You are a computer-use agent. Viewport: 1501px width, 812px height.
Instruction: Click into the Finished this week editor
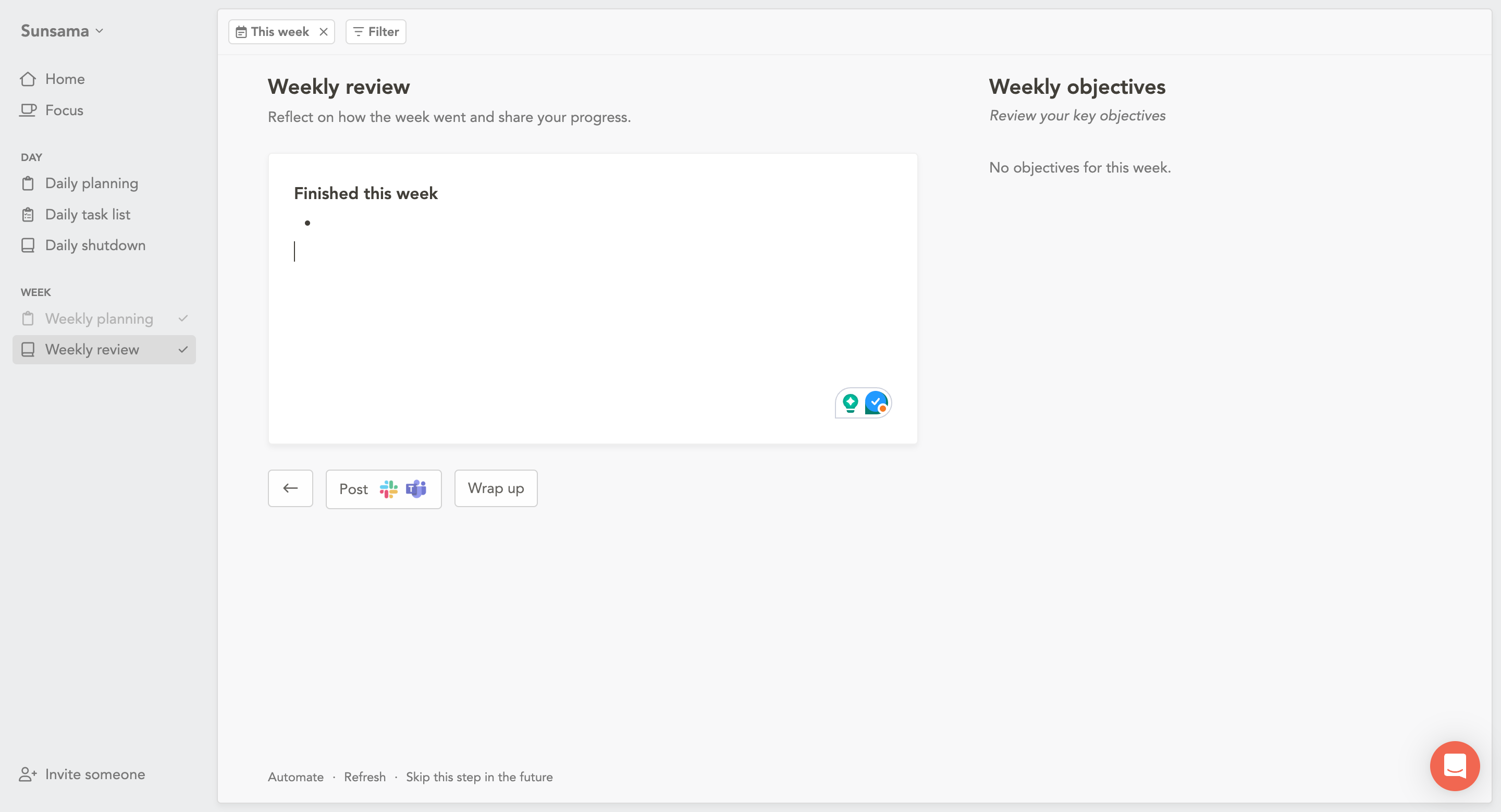593,299
